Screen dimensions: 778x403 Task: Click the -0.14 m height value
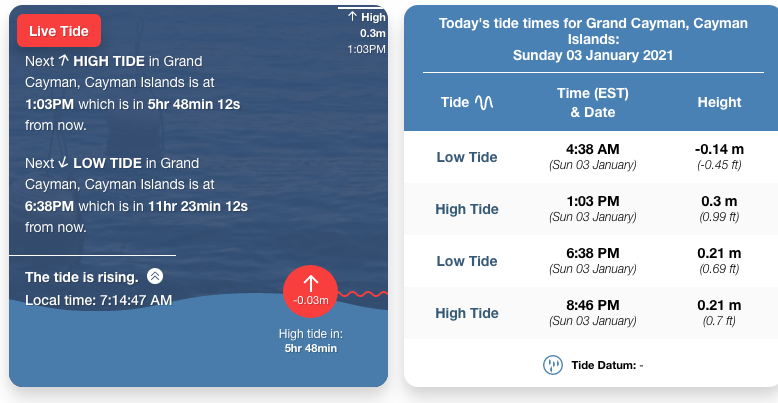tap(720, 149)
